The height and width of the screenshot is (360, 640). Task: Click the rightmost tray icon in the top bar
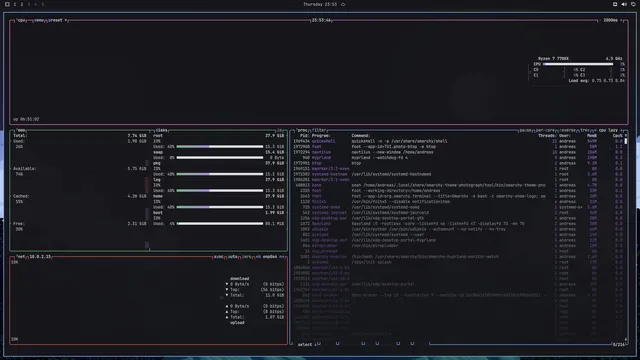tap(633, 4)
